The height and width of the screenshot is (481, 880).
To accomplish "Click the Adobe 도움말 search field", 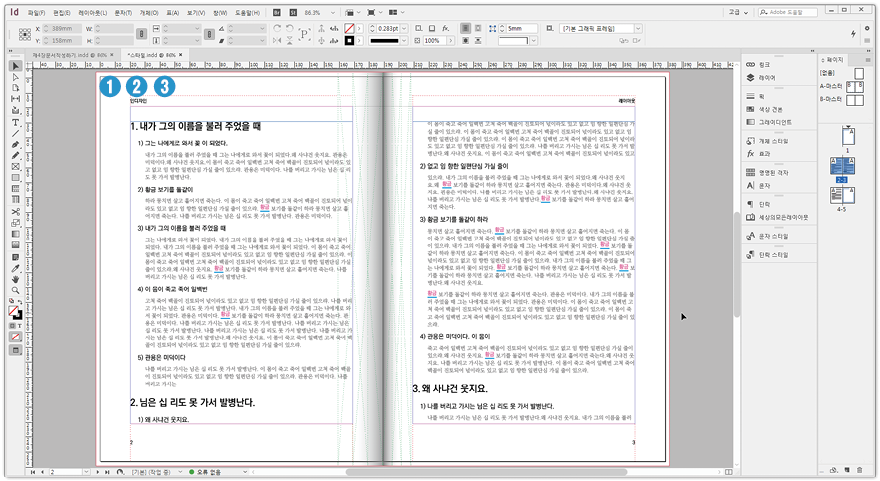I will coord(789,12).
